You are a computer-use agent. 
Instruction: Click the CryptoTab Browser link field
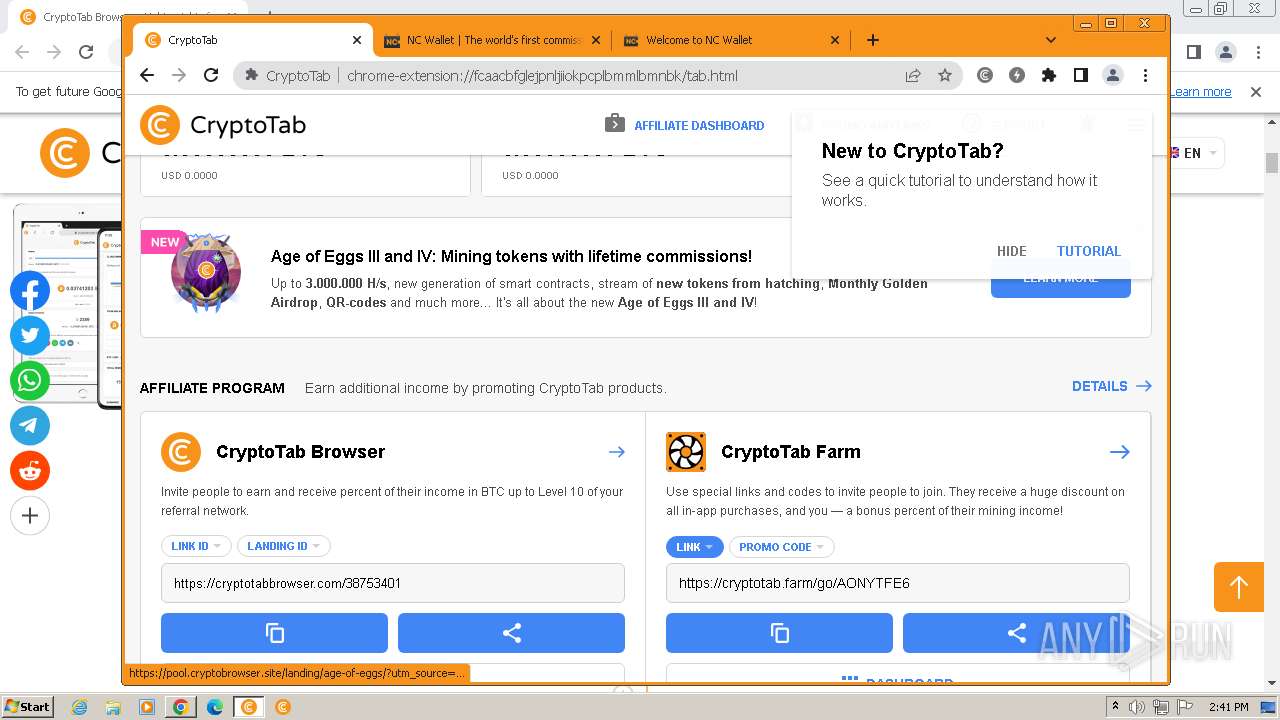point(392,583)
